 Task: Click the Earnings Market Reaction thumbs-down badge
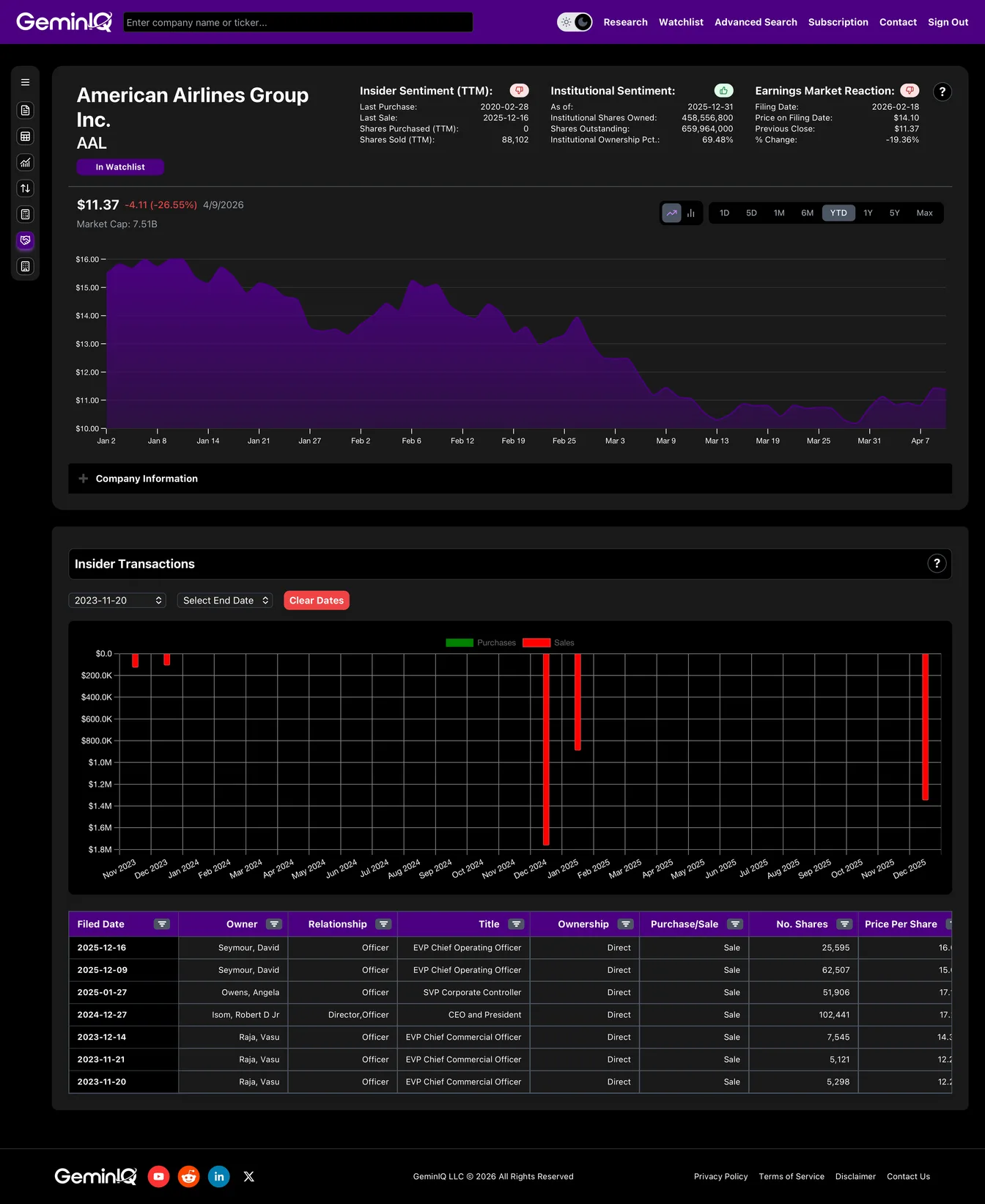click(910, 90)
